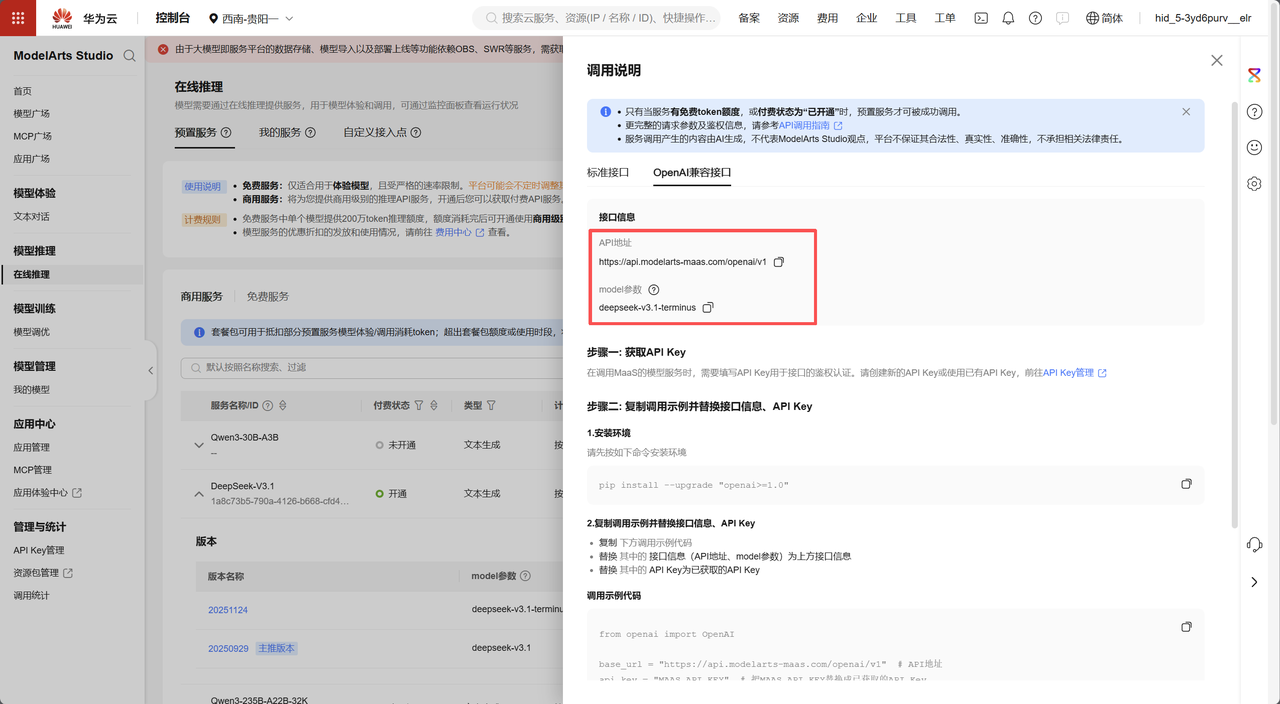This screenshot has width=1280, height=704.
Task: Navigate to 调用统计 in sidebar
Action: tap(32, 595)
